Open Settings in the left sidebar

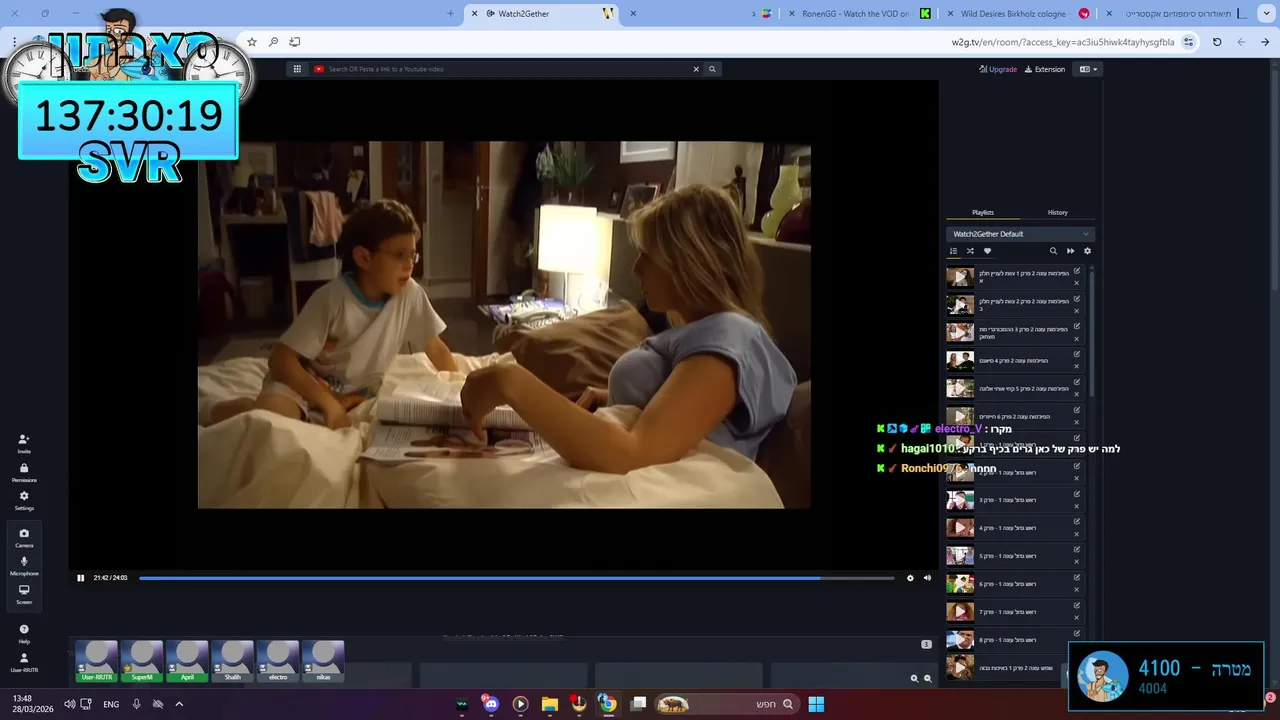(24, 500)
